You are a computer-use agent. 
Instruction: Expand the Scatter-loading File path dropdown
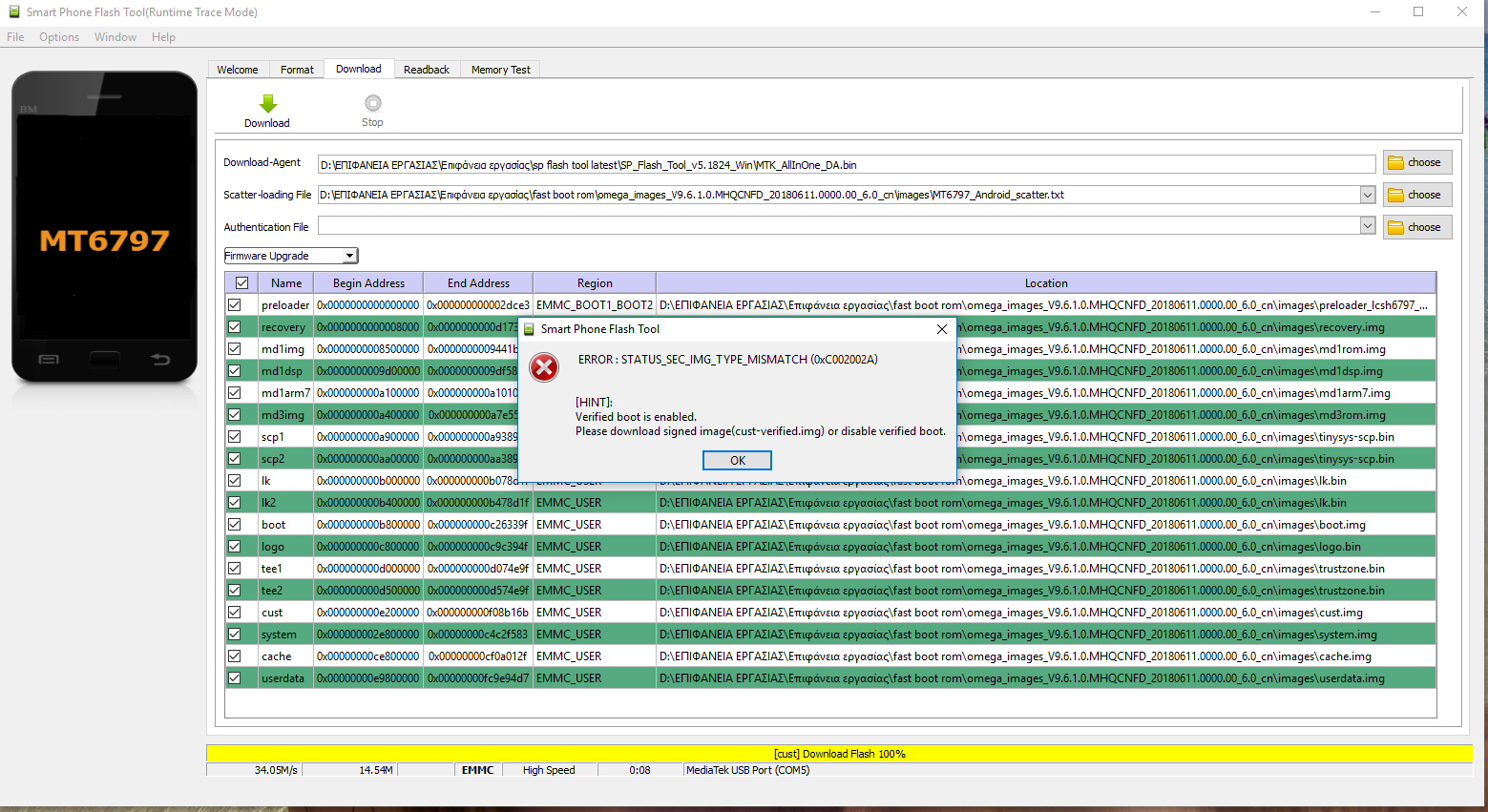coord(1367,196)
